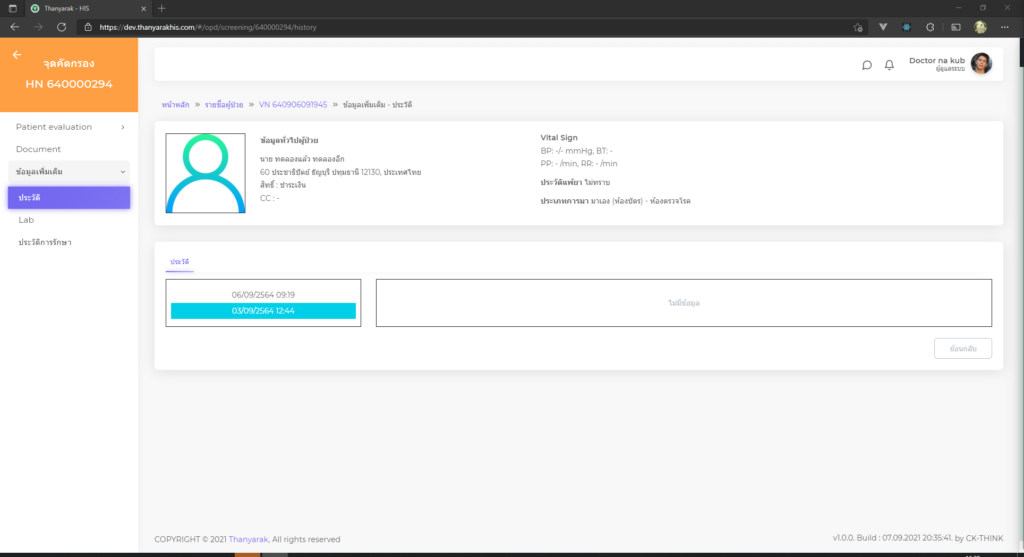The height and width of the screenshot is (557, 1024).
Task: Click the white back arrow in orange sidebar
Action: tap(17, 55)
